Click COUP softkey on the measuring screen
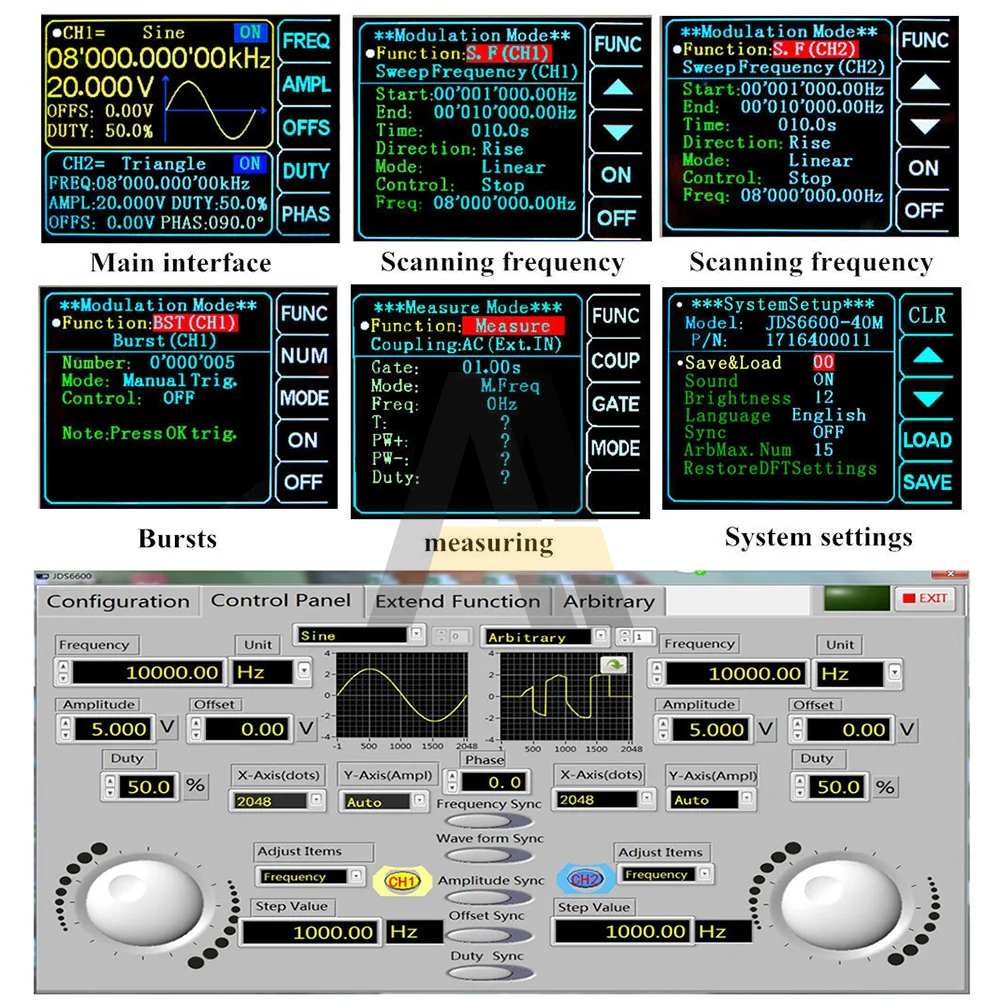Screen dimensions: 1000x1000 615,361
